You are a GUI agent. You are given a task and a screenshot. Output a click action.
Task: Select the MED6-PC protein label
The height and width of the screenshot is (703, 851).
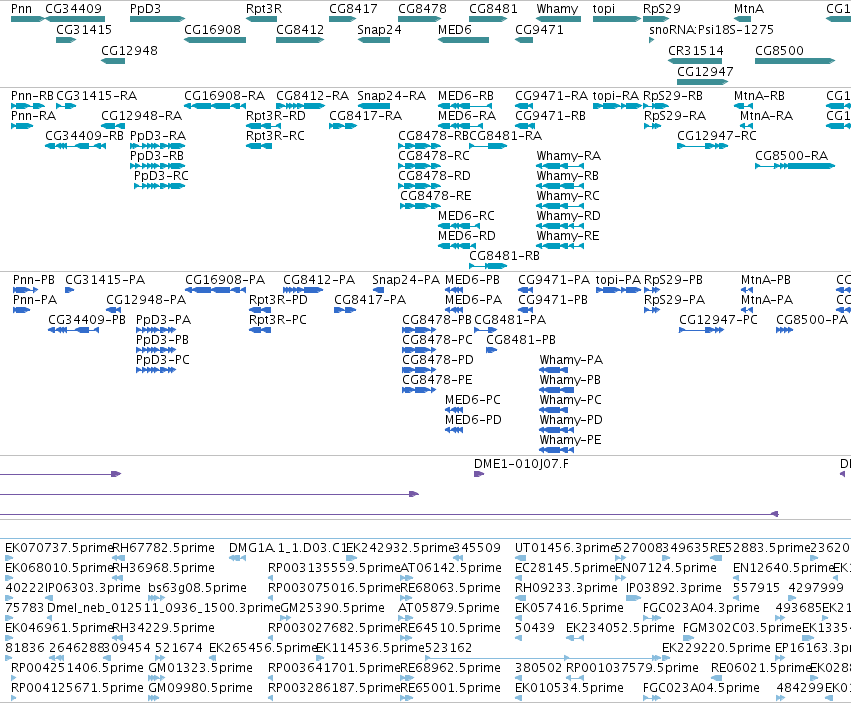tap(473, 400)
